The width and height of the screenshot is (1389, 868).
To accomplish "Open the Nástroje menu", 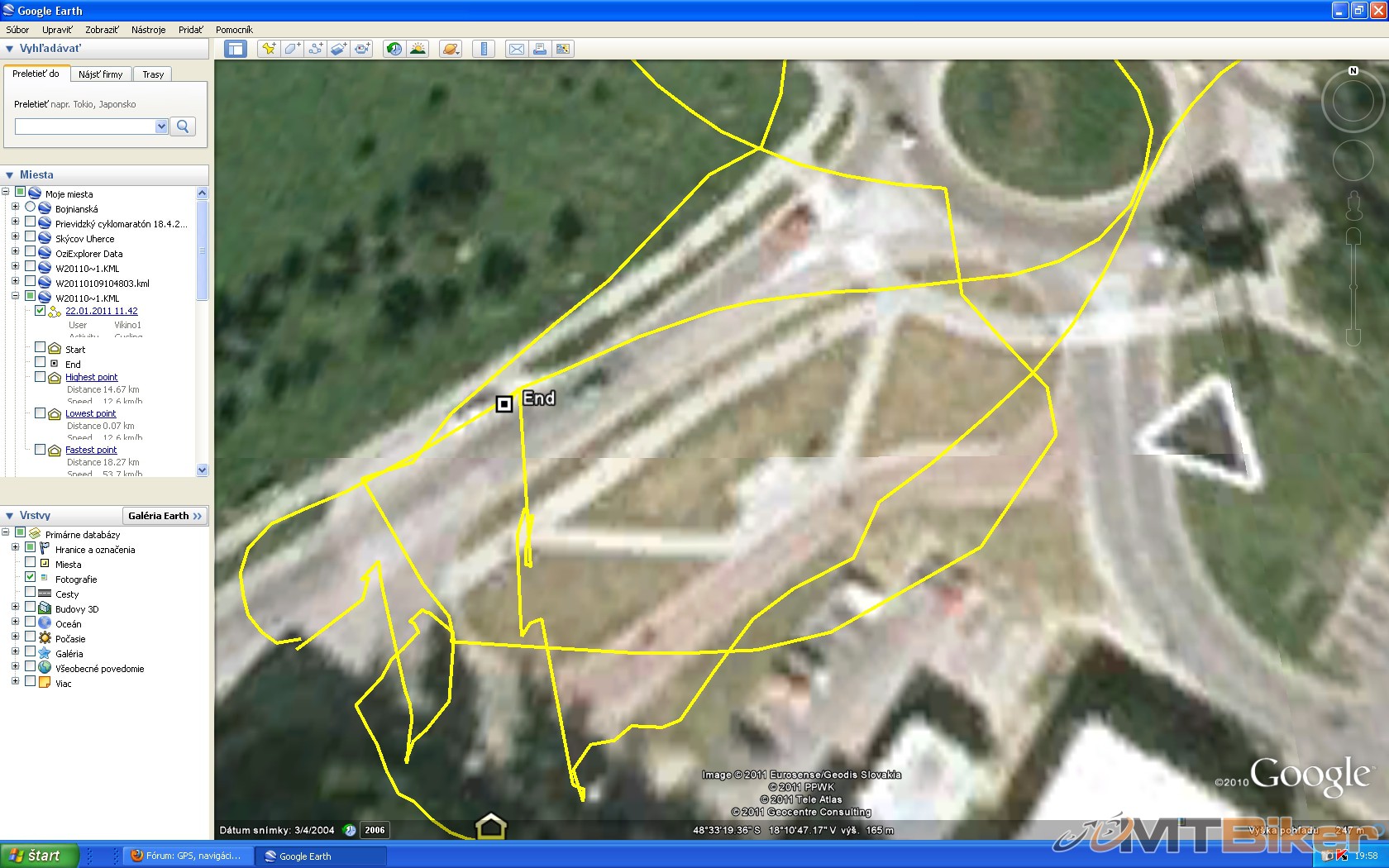I will 148,30.
